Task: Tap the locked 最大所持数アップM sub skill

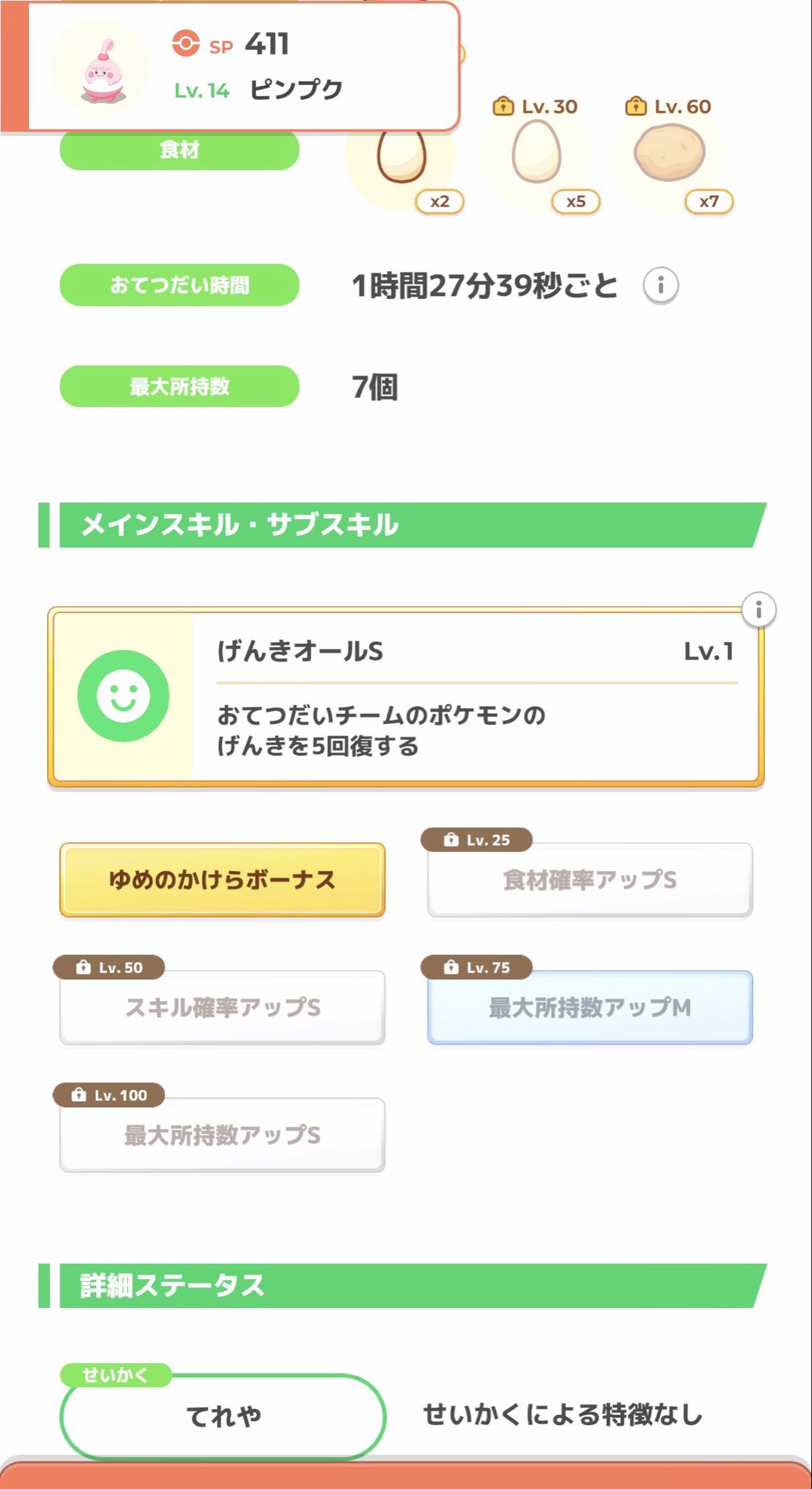Action: pos(590,1007)
